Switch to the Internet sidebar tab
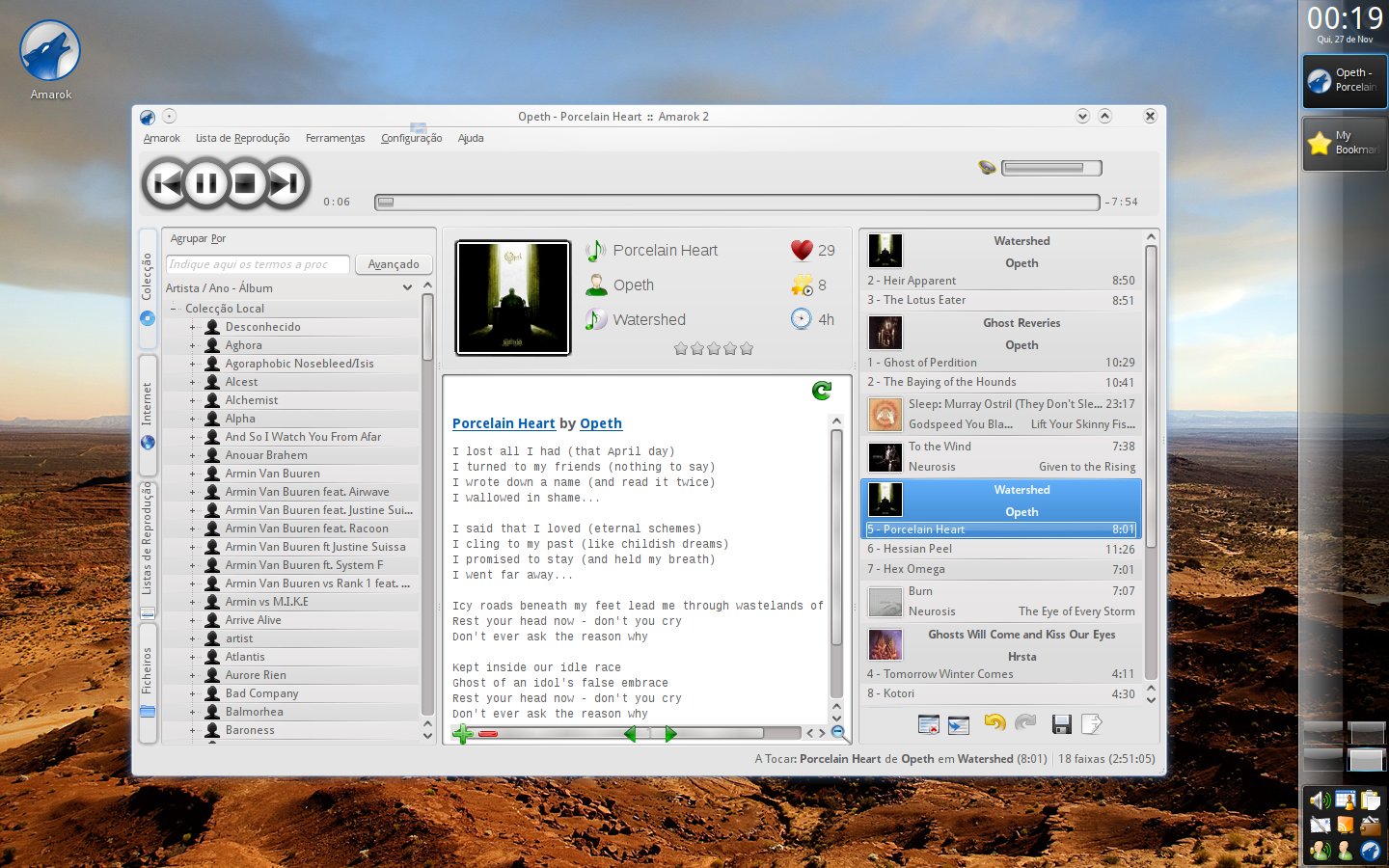This screenshot has width=1389, height=868. pos(148,414)
